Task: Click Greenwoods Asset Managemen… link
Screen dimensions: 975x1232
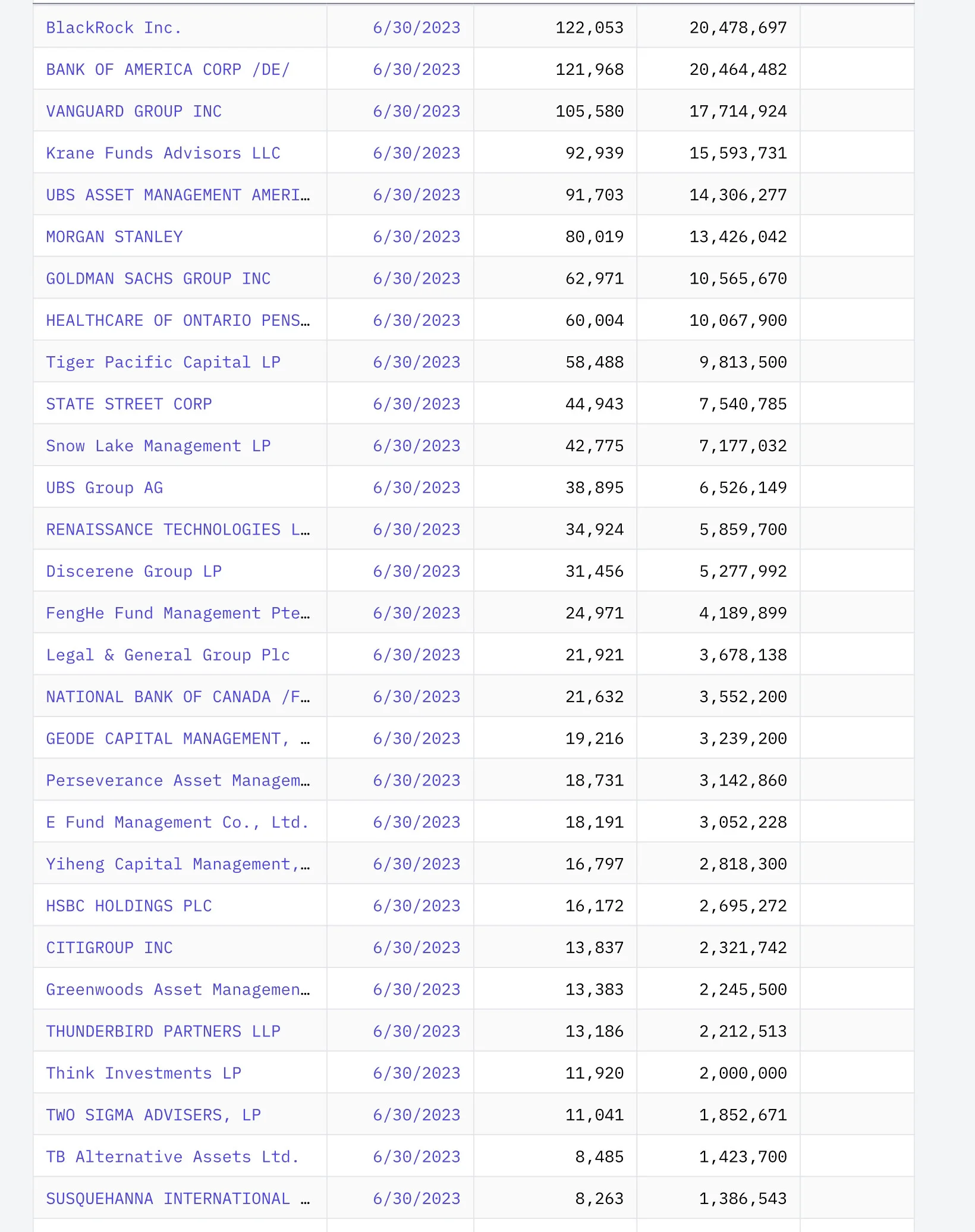Action: 178,989
